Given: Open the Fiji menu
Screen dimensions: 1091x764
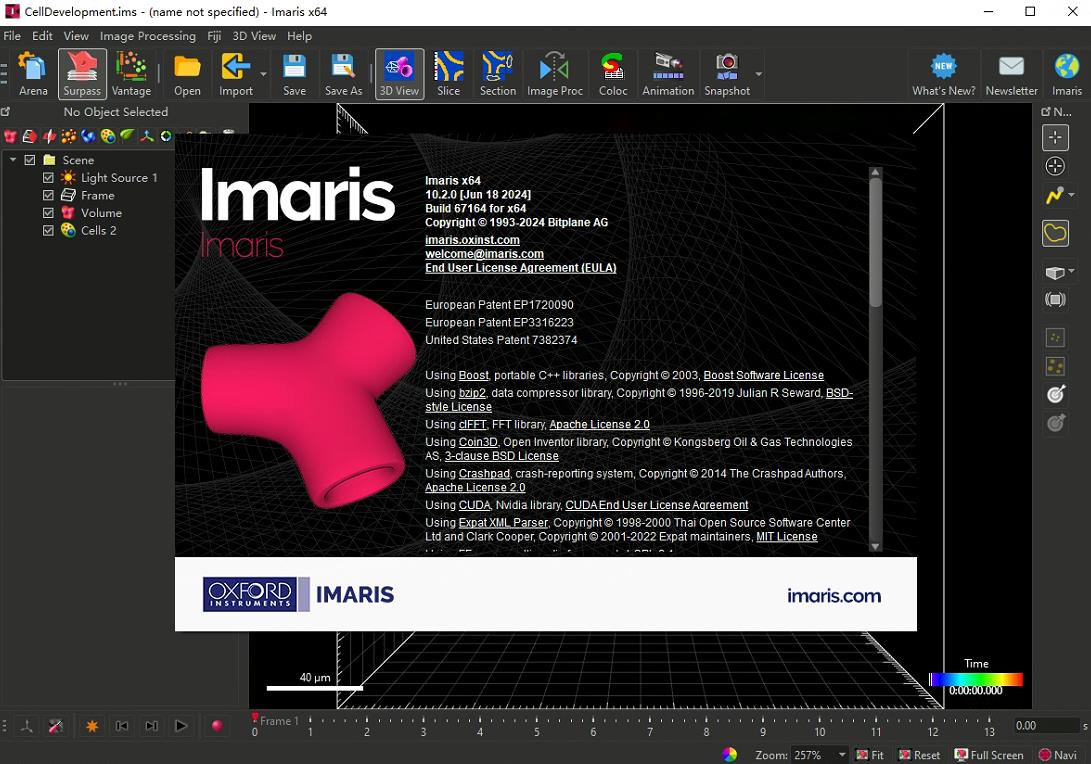Looking at the screenshot, I should (214, 35).
